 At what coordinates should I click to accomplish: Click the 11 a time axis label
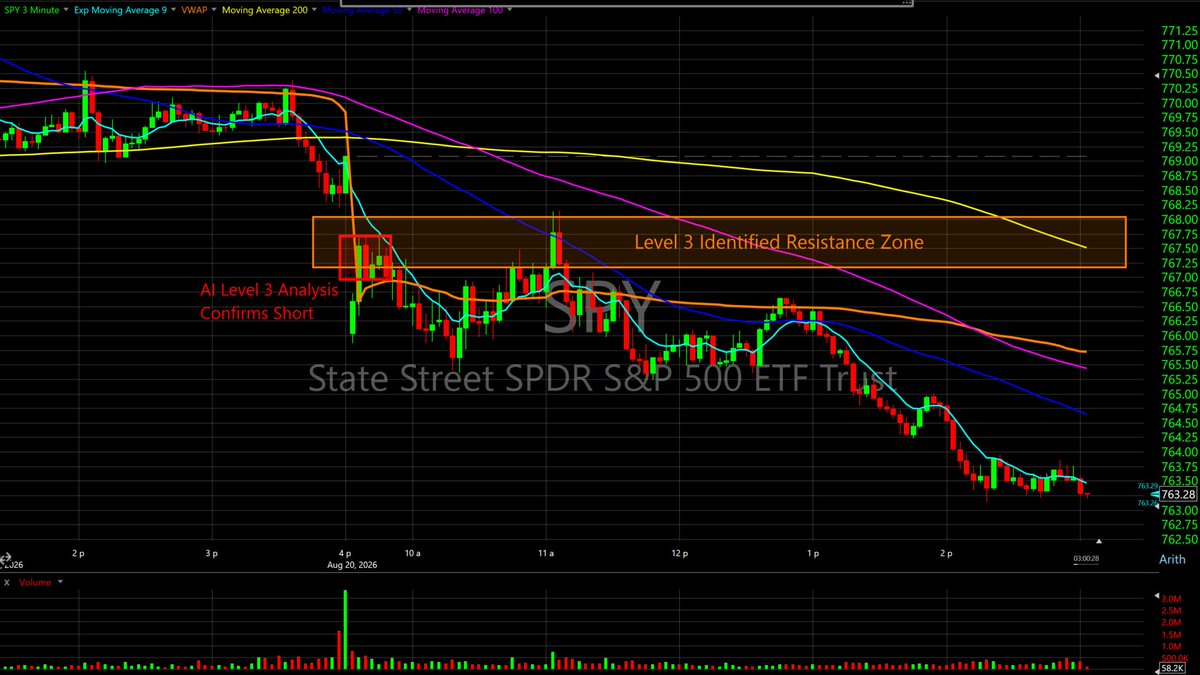point(546,553)
